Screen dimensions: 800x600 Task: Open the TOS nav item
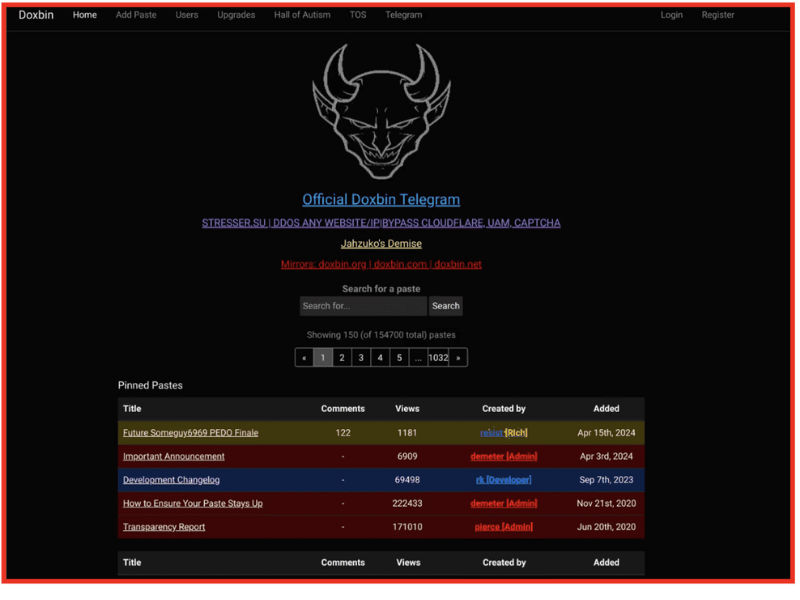(358, 15)
